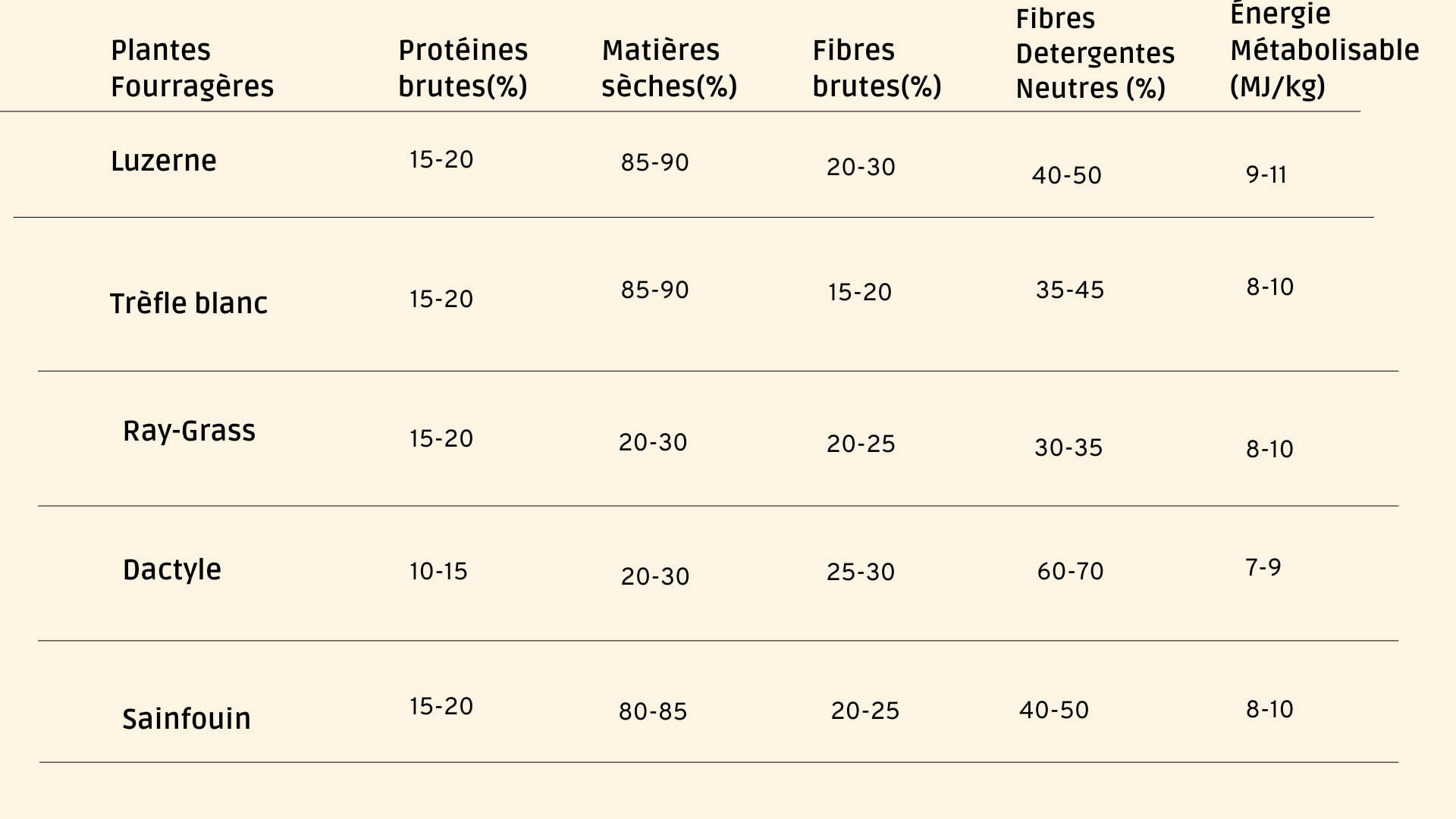Select the Luzerne row label
Viewport: 1456px width, 819px height.
(164, 161)
